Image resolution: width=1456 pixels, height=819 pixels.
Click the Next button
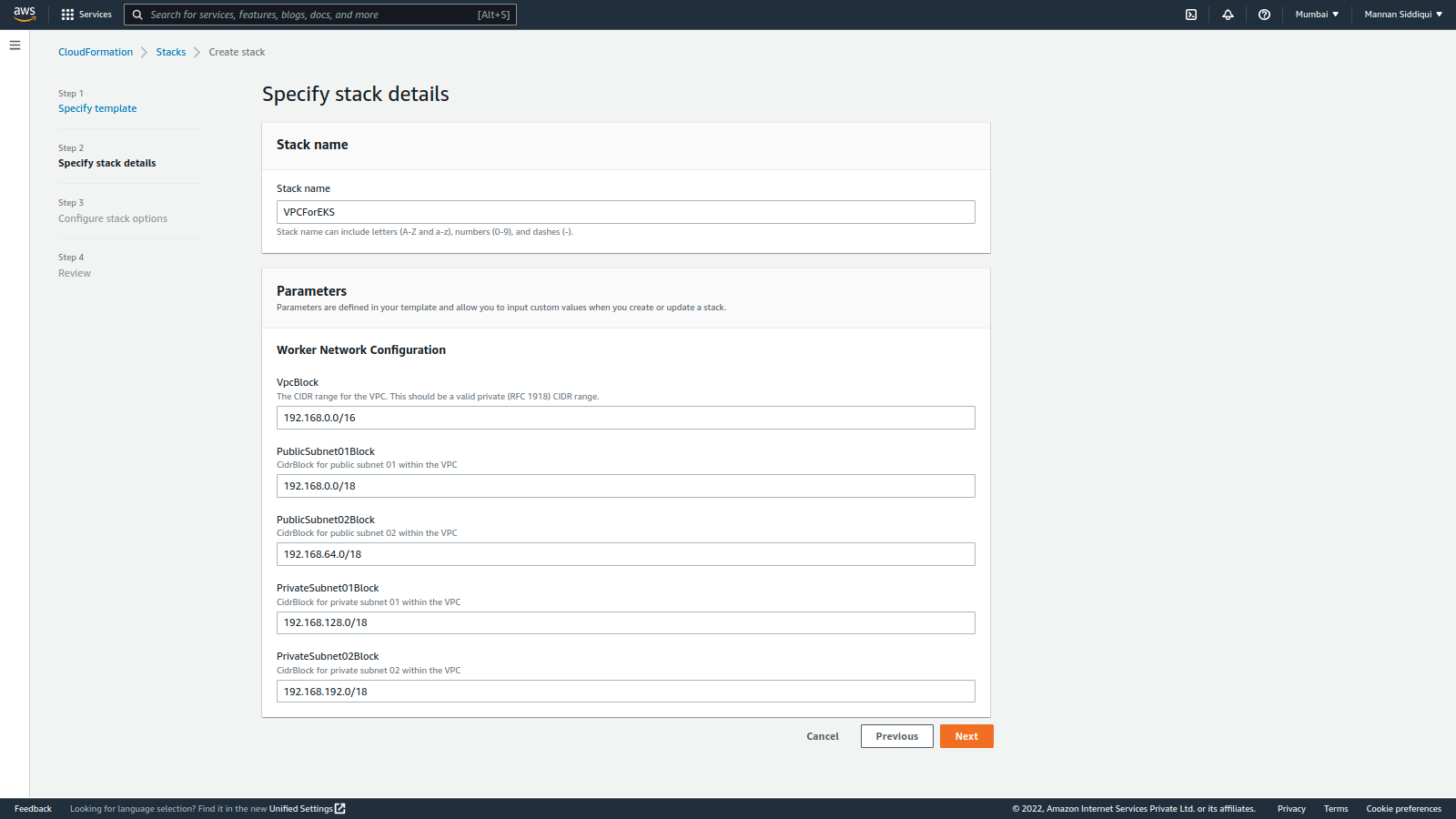click(966, 735)
